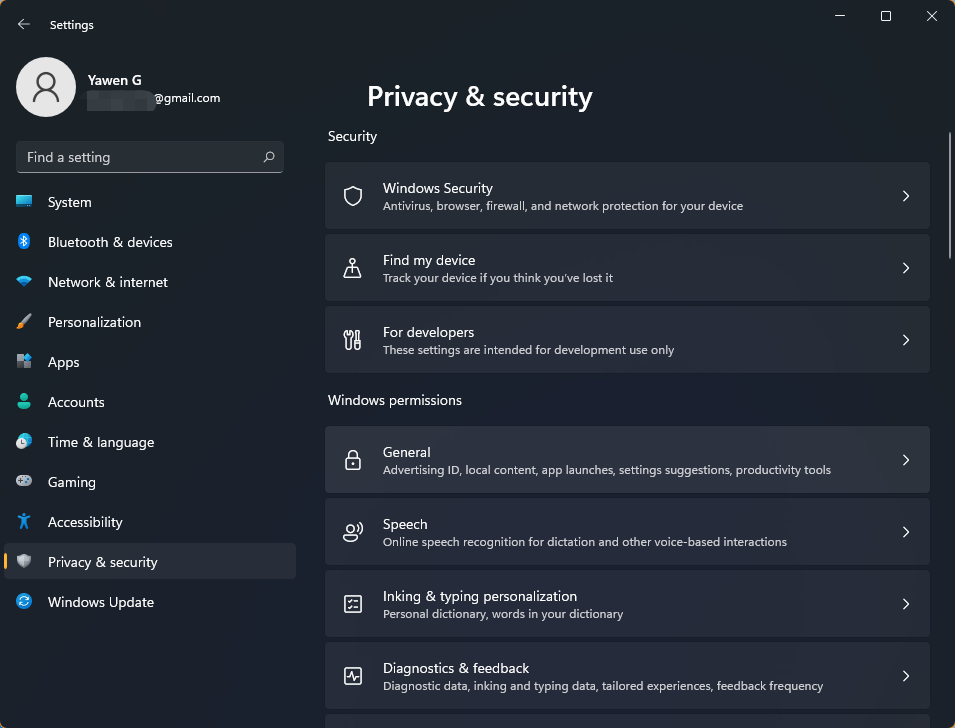Click the Speech voice icon

click(x=353, y=532)
